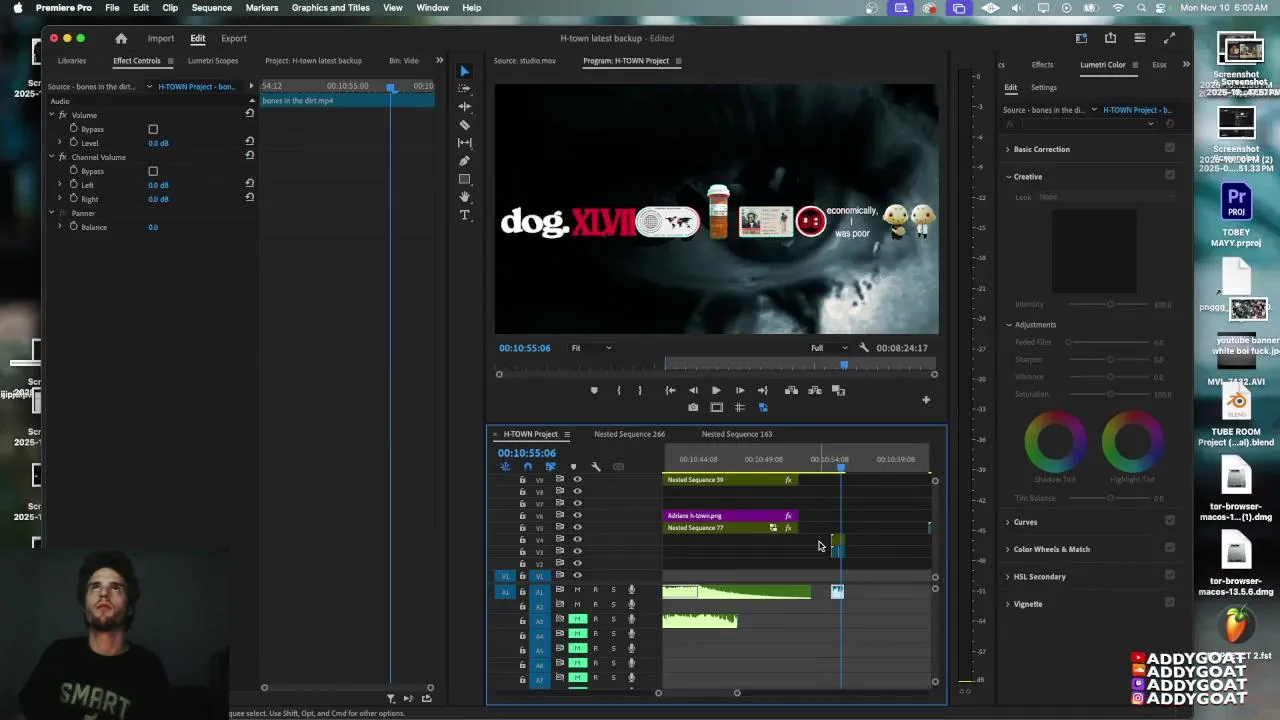This screenshot has height=720, width=1280.
Task: Toggle Creative section checkbox
Action: tap(1169, 175)
